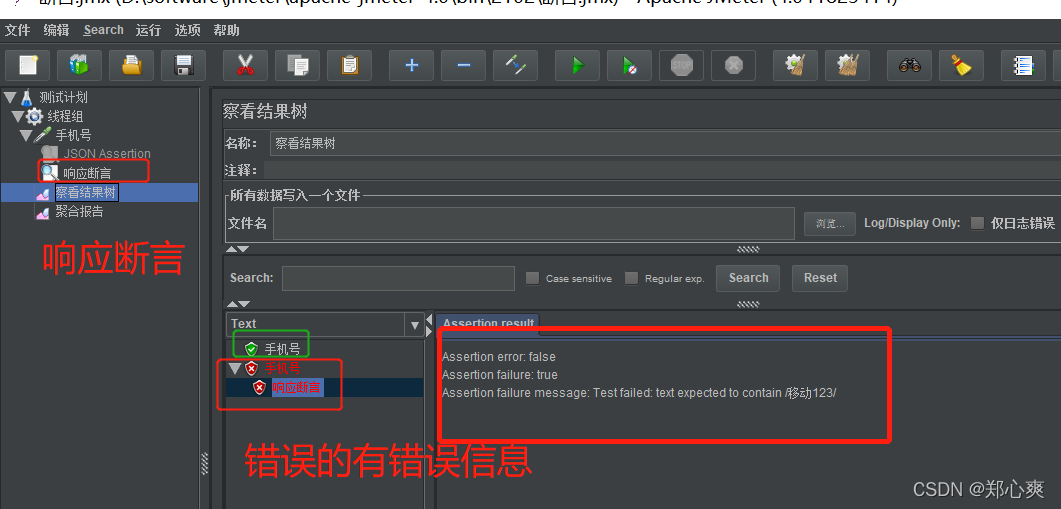Click the 名称 name input field
Image resolution: width=1061 pixels, height=509 pixels.
click(x=664, y=143)
